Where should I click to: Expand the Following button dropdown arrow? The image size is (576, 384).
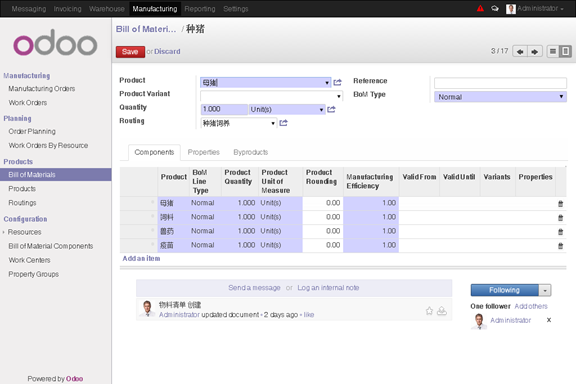545,290
